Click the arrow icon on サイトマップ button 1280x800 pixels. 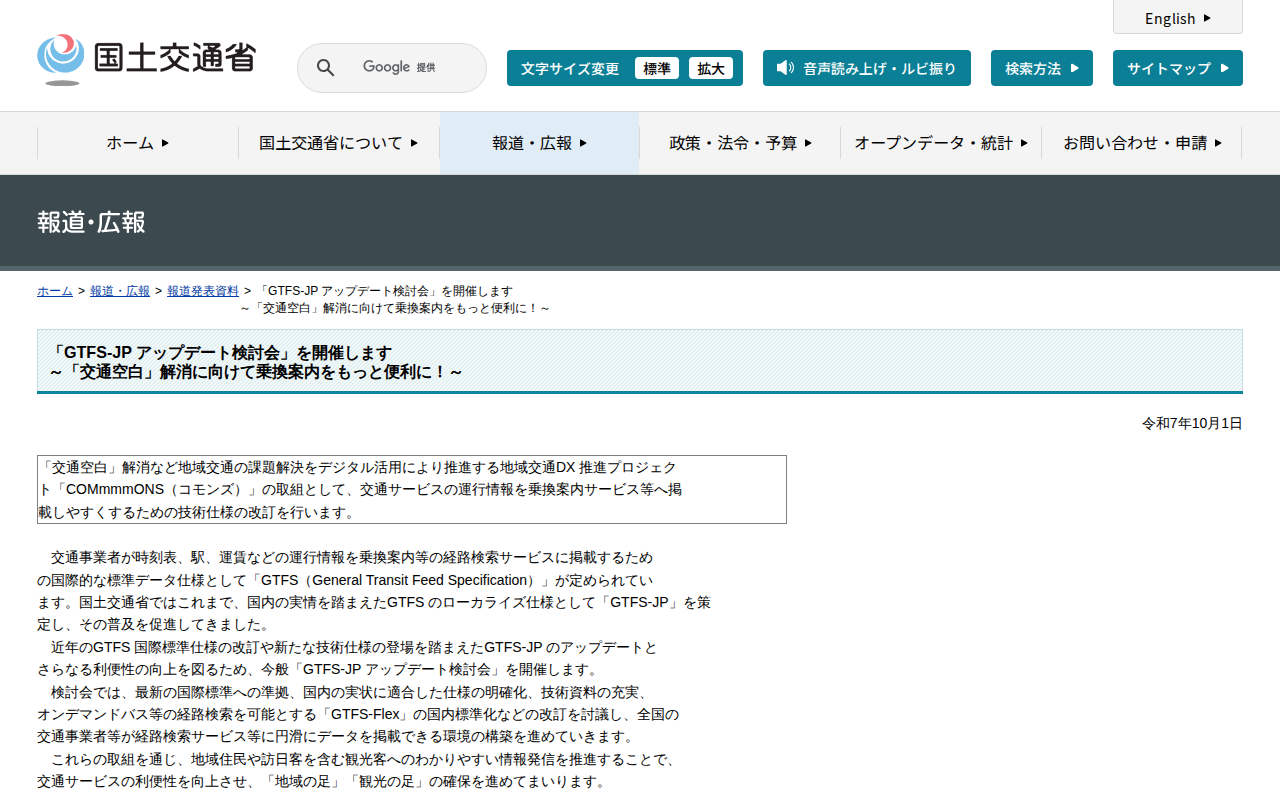(x=1225, y=68)
